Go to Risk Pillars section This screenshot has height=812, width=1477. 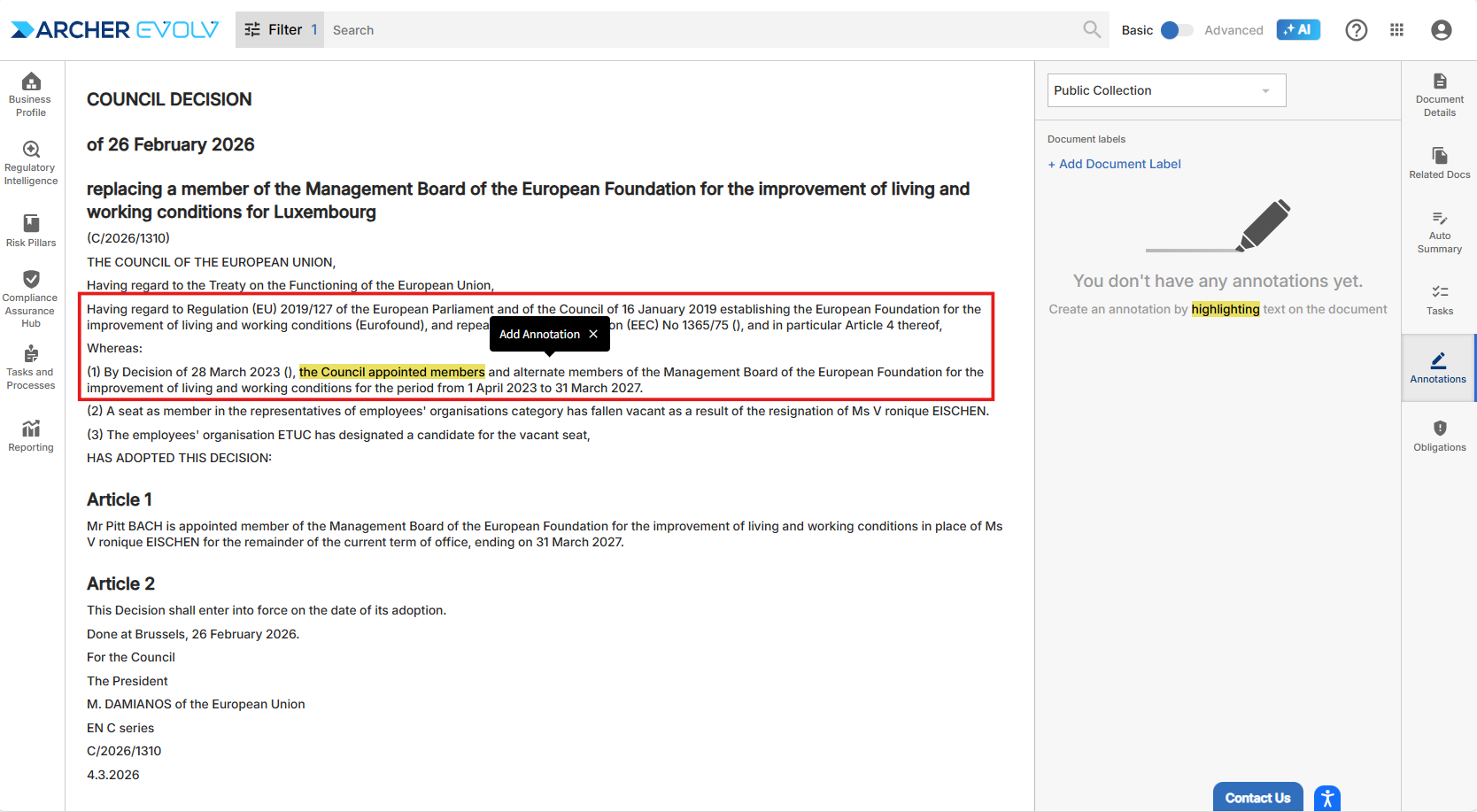point(31,230)
